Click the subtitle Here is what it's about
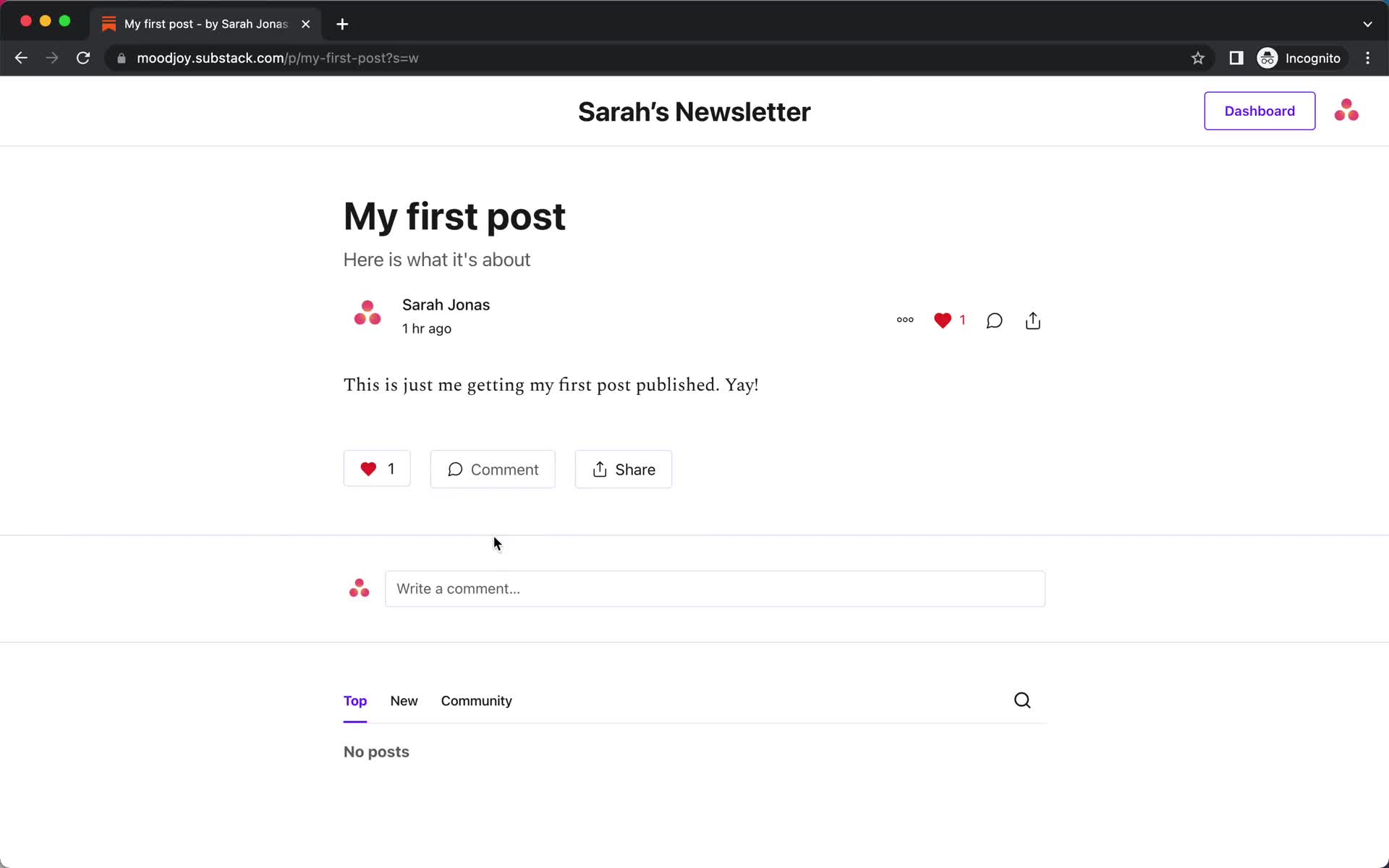The width and height of the screenshot is (1389, 868). pyautogui.click(x=437, y=260)
